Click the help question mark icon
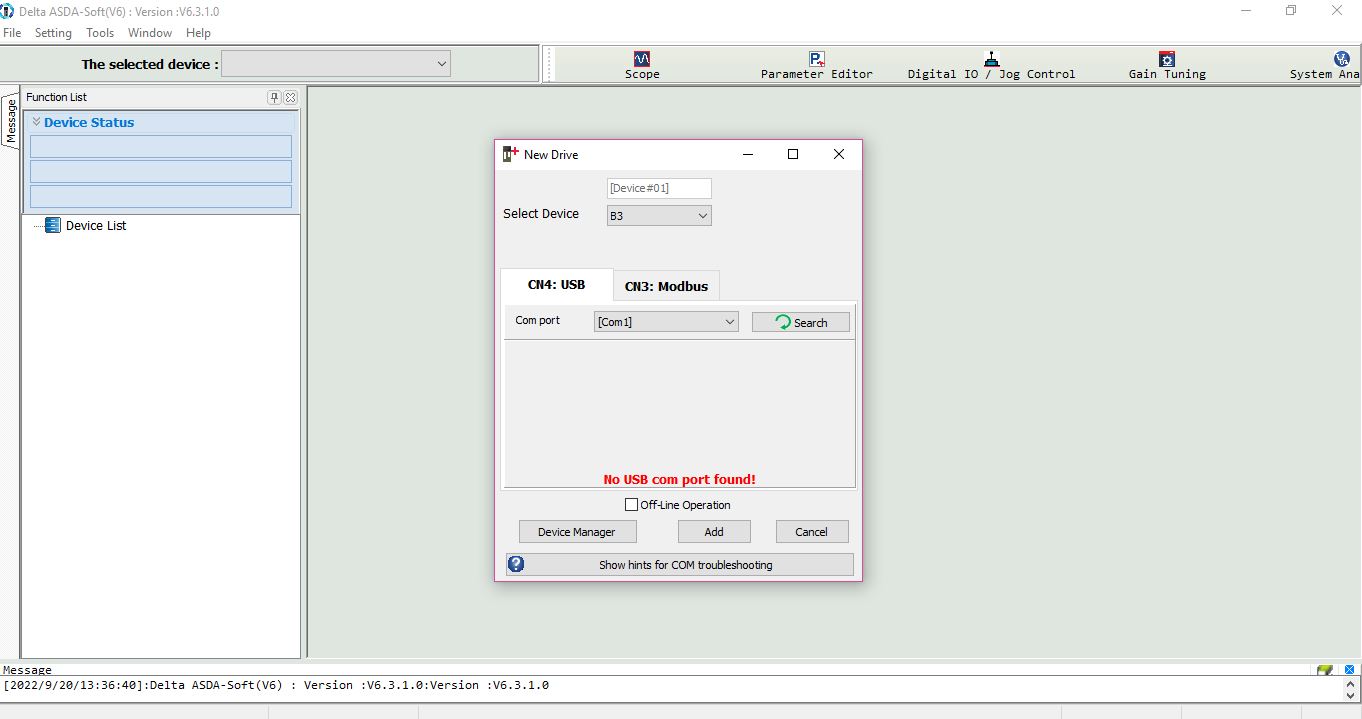 516,564
